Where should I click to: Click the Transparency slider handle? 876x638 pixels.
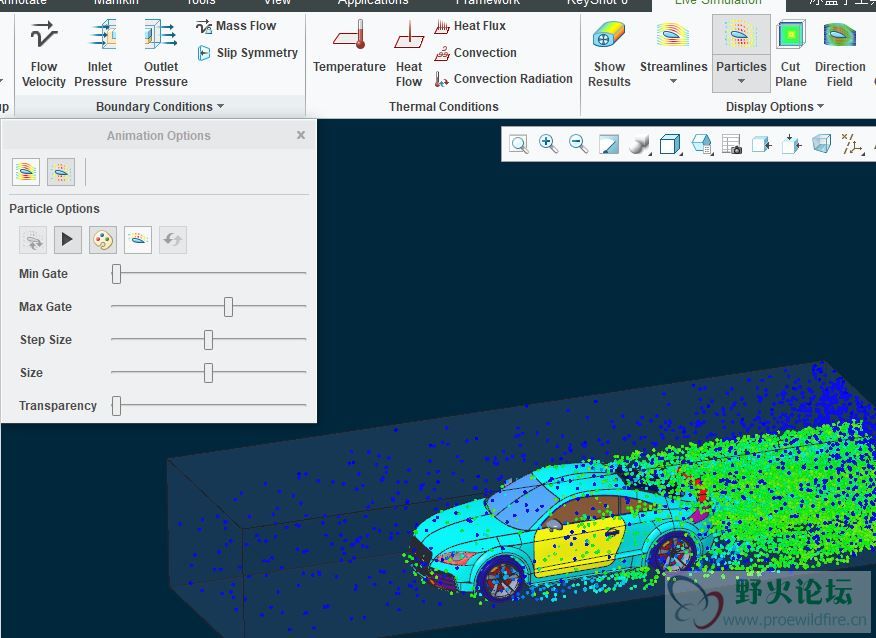coord(116,406)
